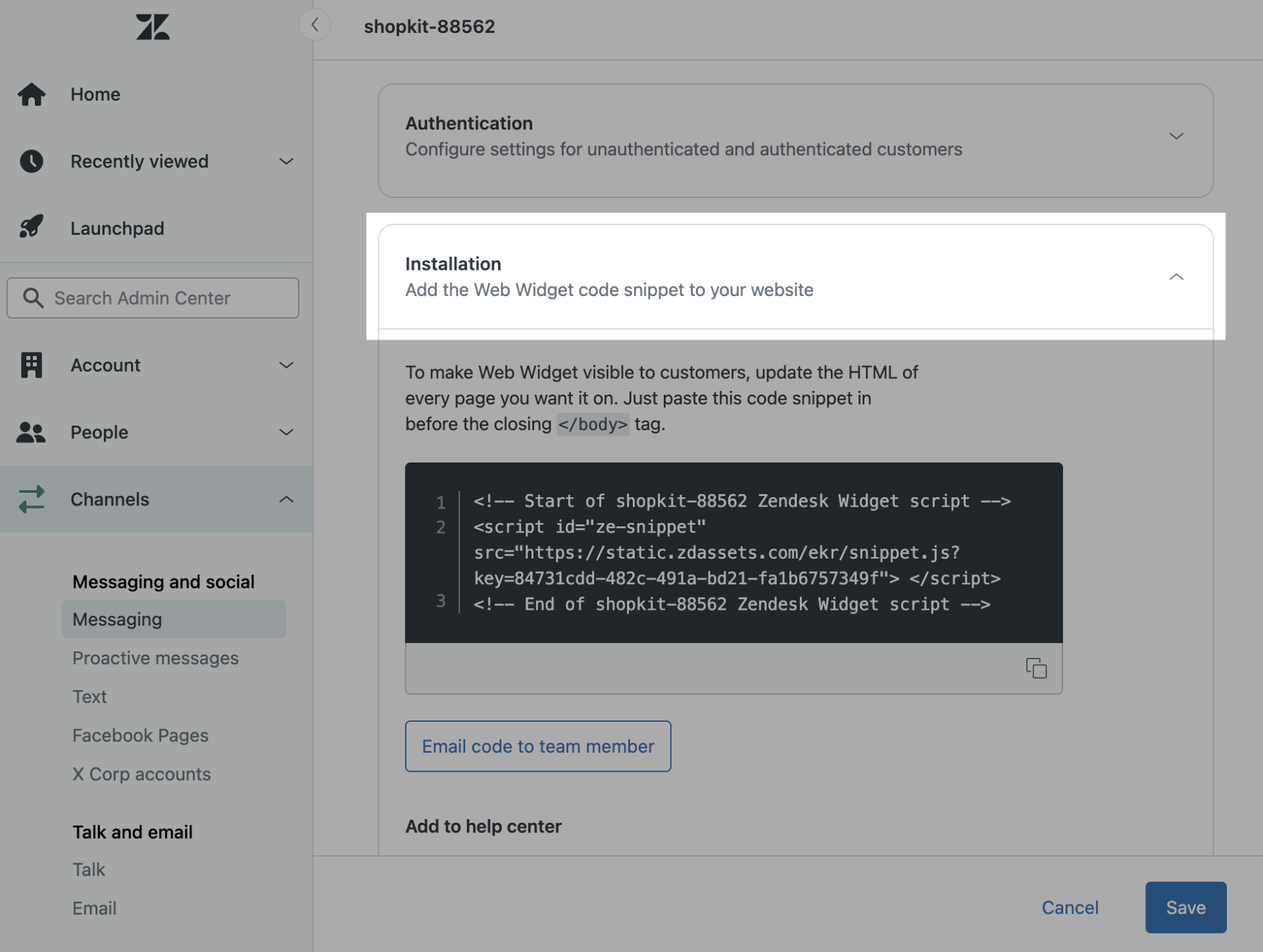Click the Launchpad rocket icon
Screen dimensions: 1263x952
click(x=31, y=228)
